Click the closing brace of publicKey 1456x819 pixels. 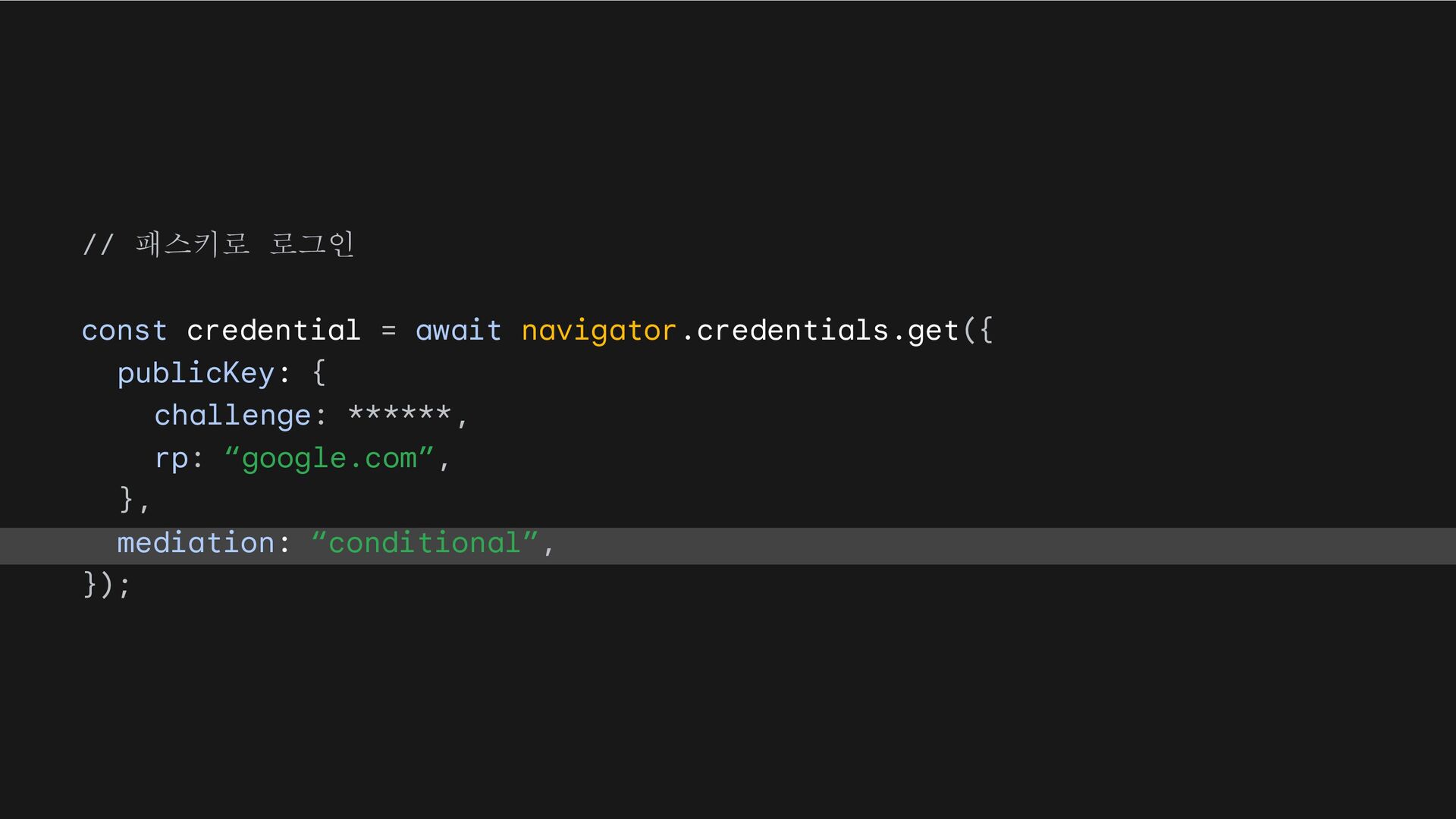click(127, 499)
